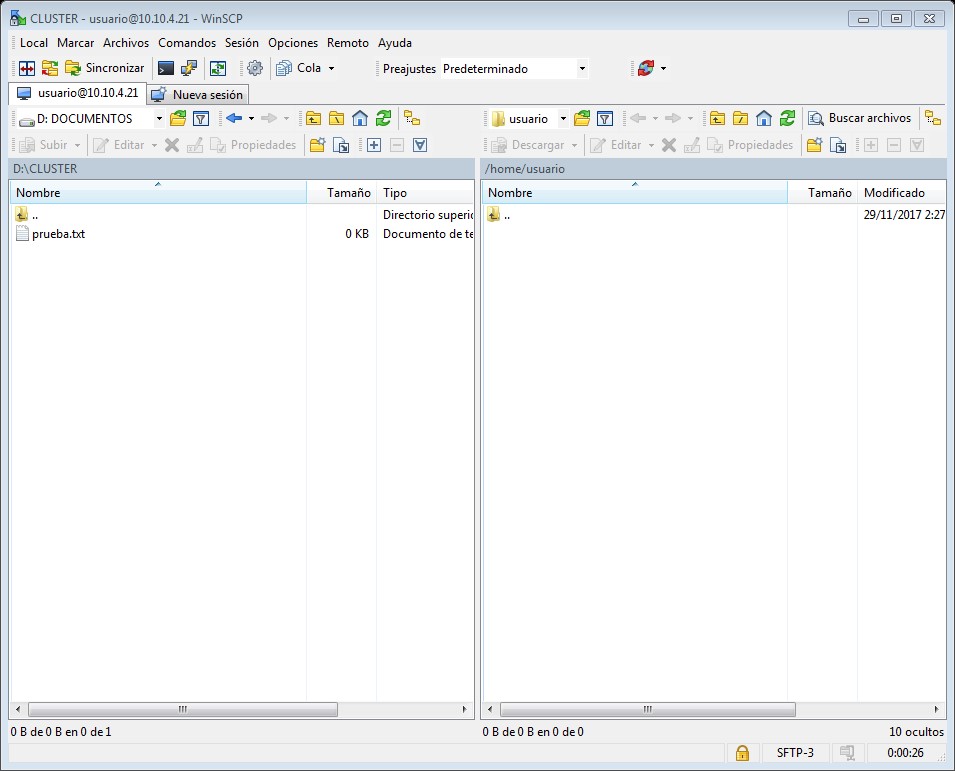Click local open directory folder icon
The width and height of the screenshot is (955, 771).
click(x=178, y=118)
